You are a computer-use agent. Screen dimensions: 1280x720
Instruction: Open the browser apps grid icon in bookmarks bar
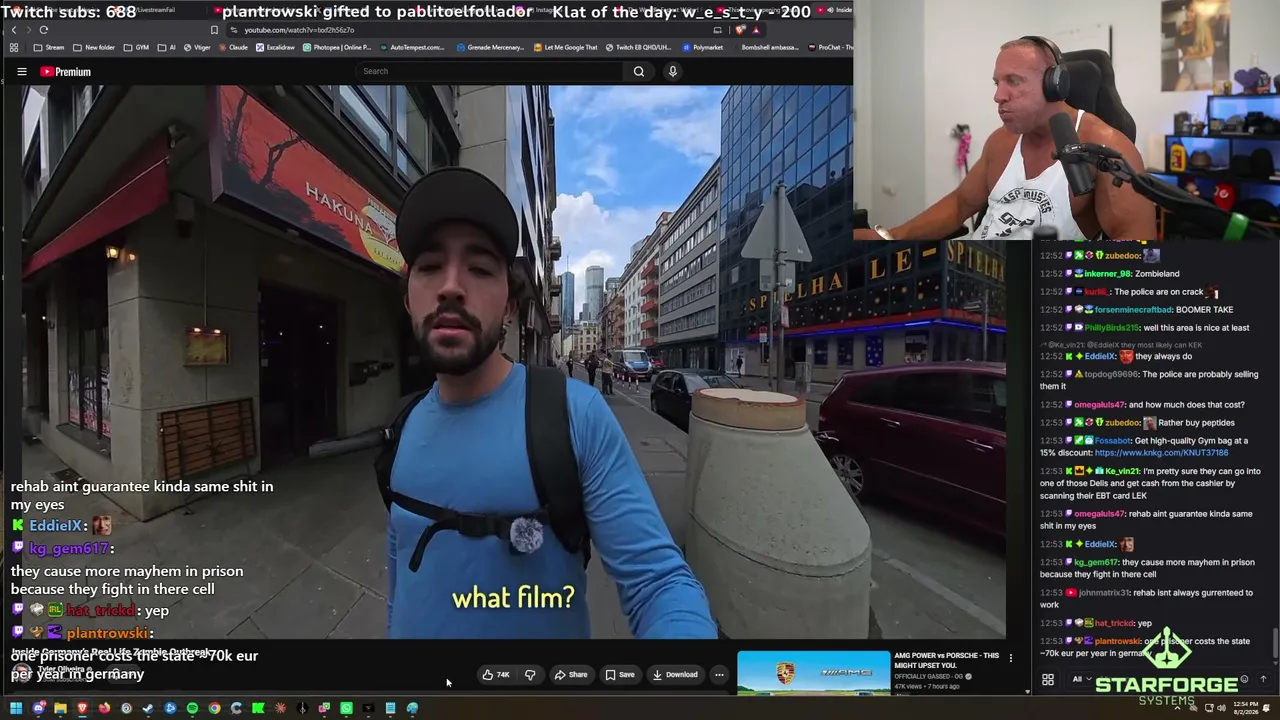(14, 47)
